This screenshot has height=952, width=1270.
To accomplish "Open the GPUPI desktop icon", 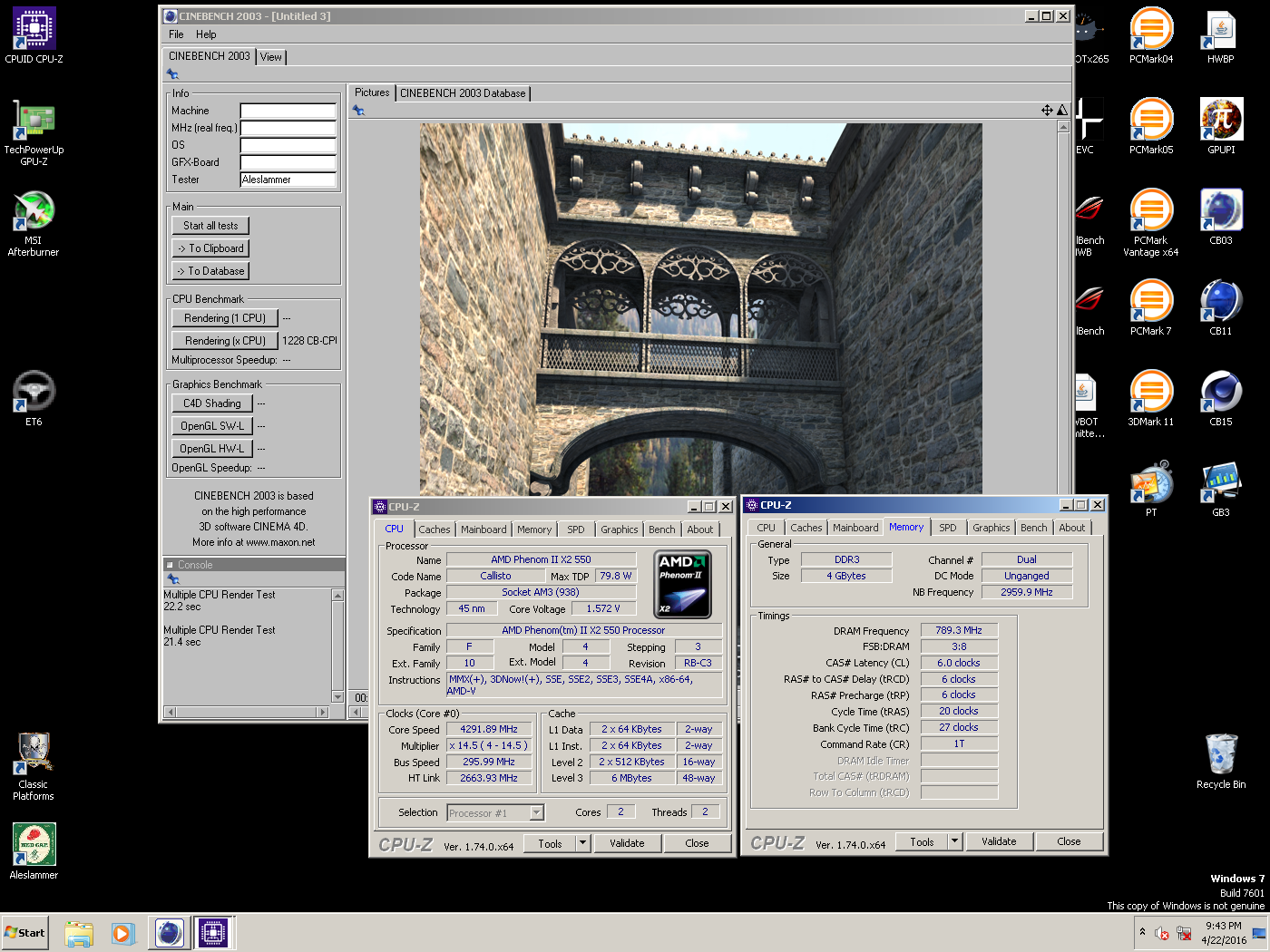I will (x=1221, y=126).
